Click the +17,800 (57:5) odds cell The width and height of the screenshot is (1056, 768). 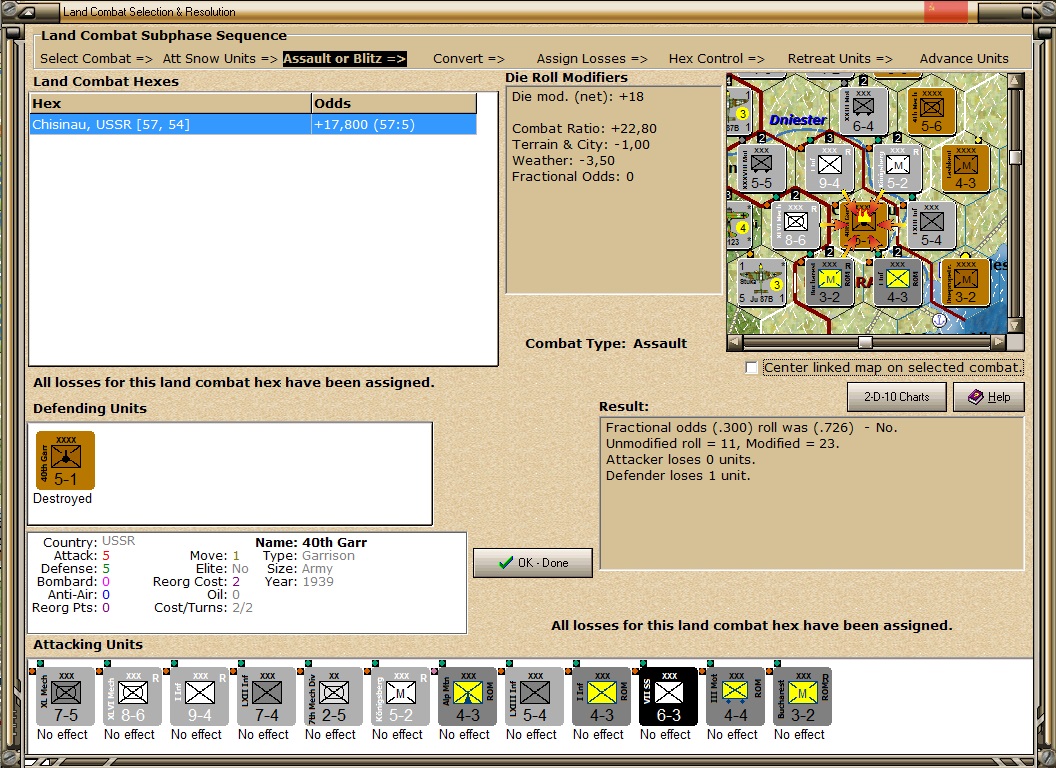[x=394, y=125]
